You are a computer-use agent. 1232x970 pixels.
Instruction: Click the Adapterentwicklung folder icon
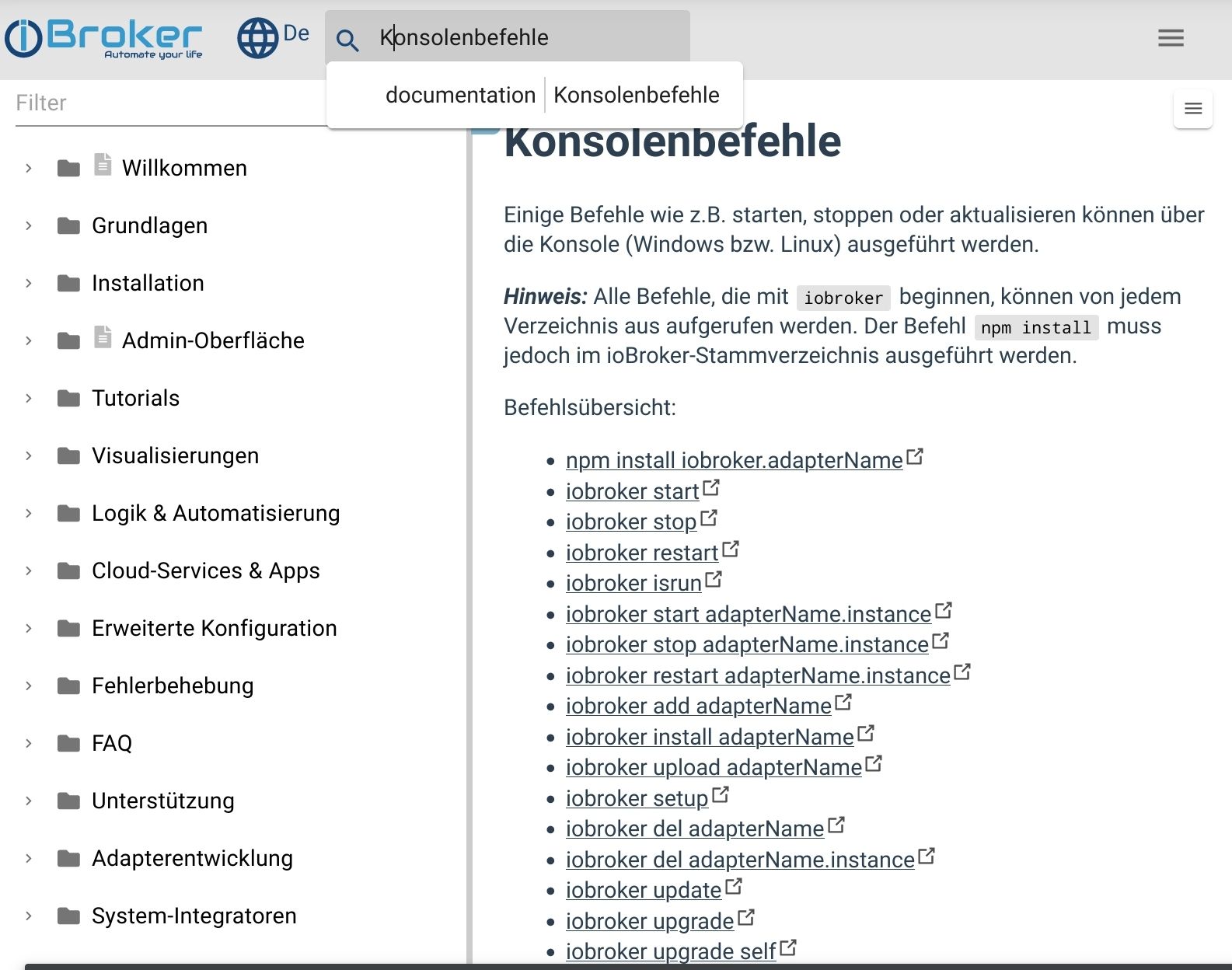tap(68, 859)
